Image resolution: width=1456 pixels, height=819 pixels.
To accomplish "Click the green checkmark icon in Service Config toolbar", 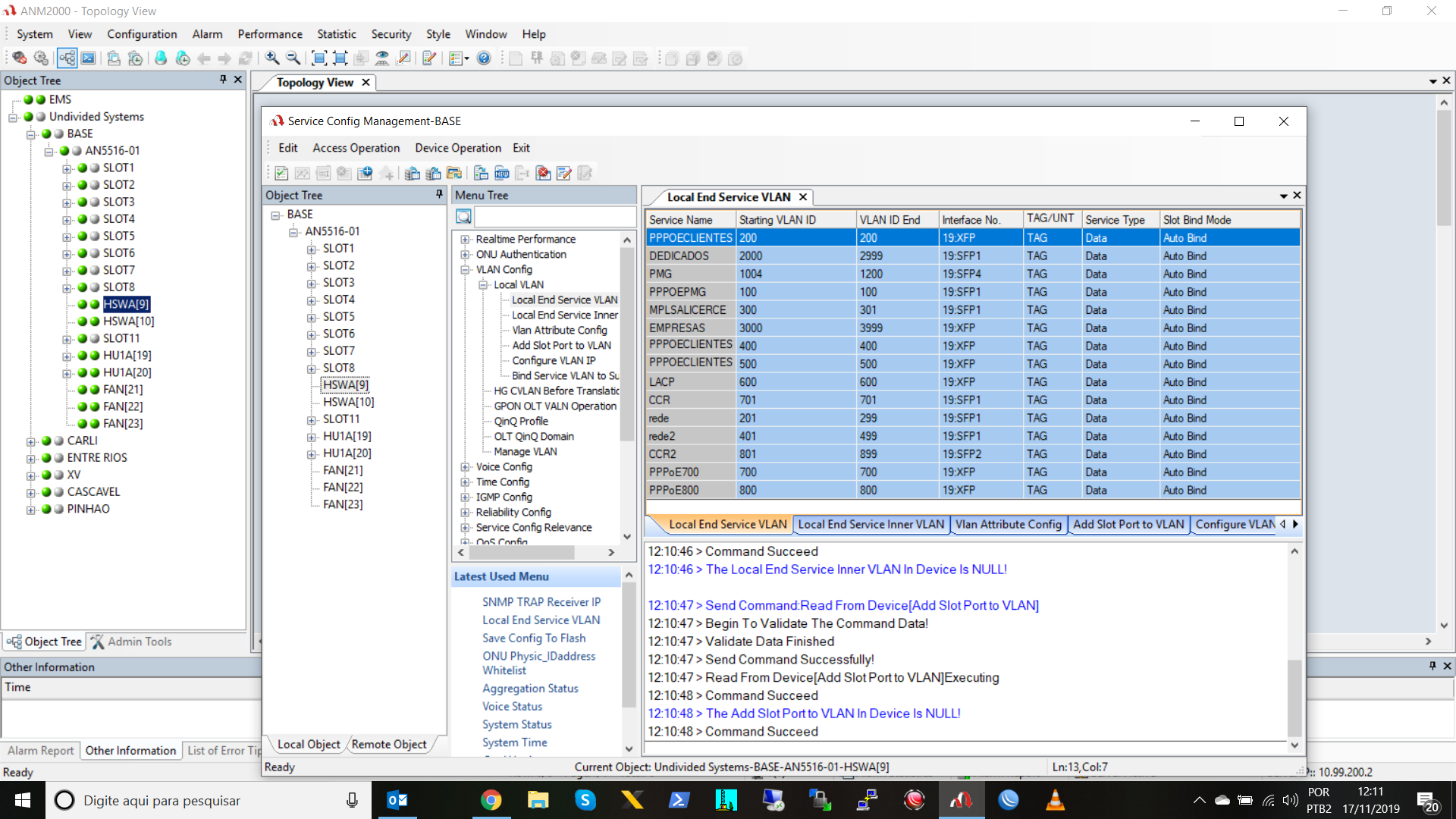I will [x=281, y=174].
